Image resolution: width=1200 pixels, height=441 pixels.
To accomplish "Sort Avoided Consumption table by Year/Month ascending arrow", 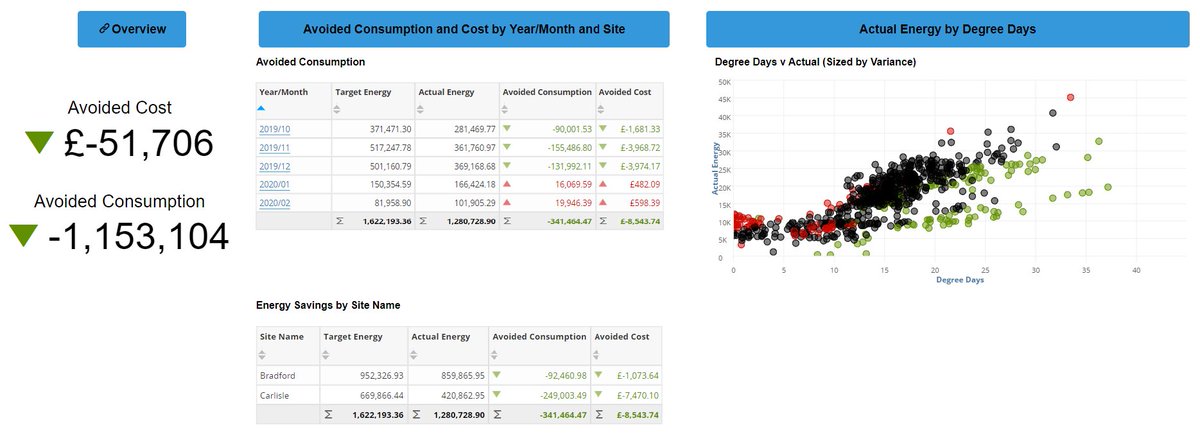I will (x=262, y=107).
